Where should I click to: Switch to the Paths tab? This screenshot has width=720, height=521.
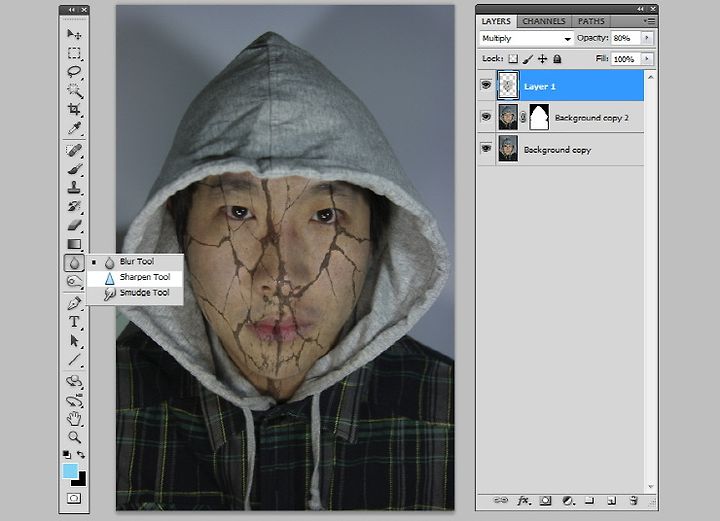[x=591, y=21]
